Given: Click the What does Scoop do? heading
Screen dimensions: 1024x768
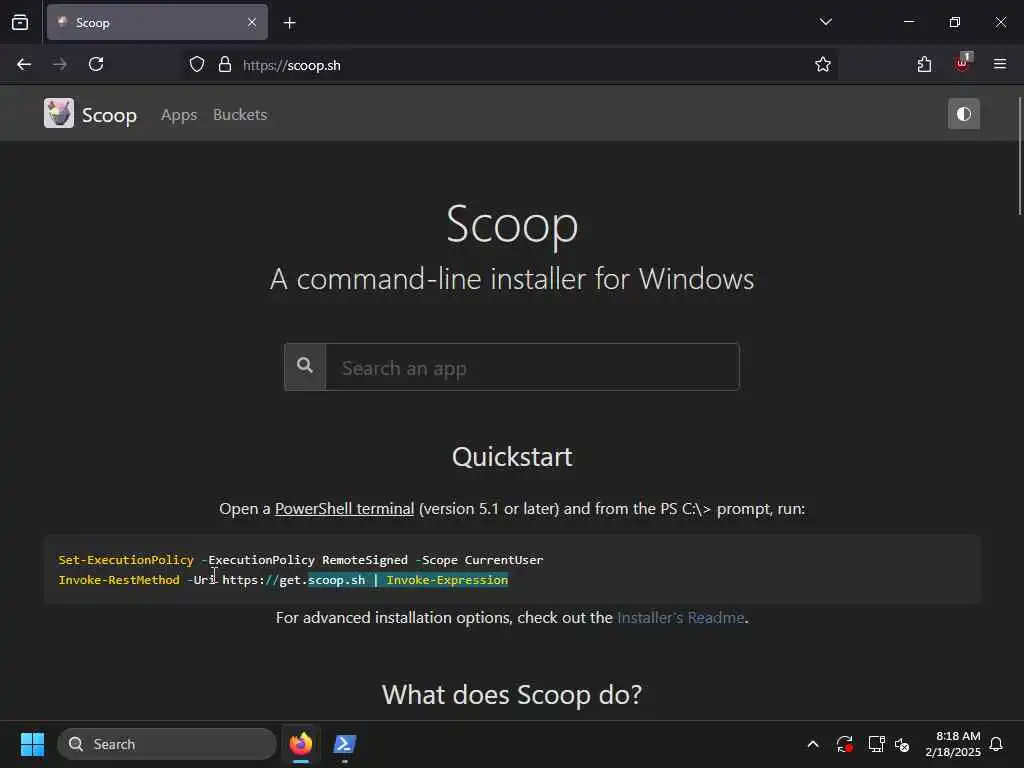Looking at the screenshot, I should coord(512,694).
